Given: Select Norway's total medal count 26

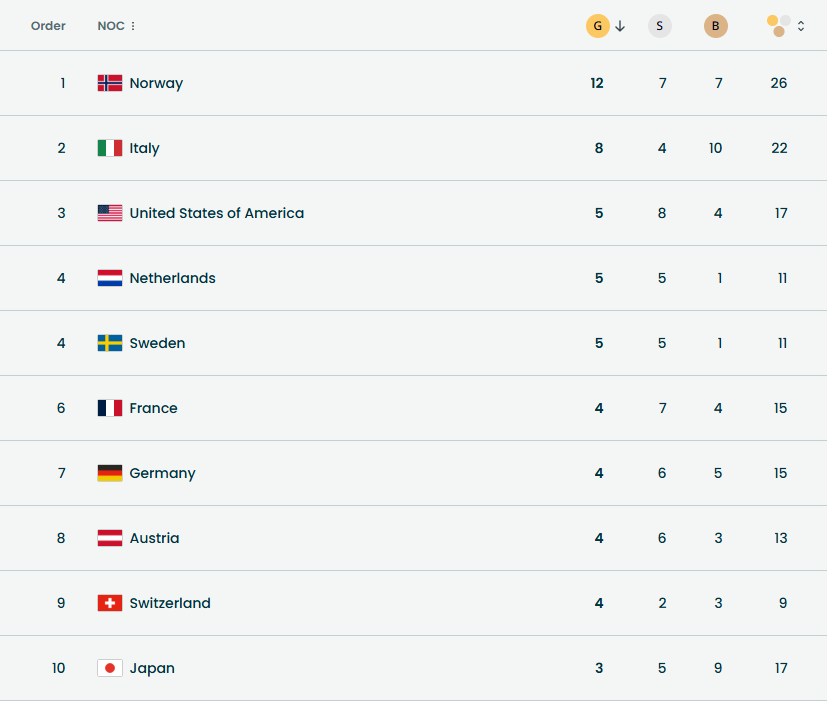Looking at the screenshot, I should tap(779, 83).
